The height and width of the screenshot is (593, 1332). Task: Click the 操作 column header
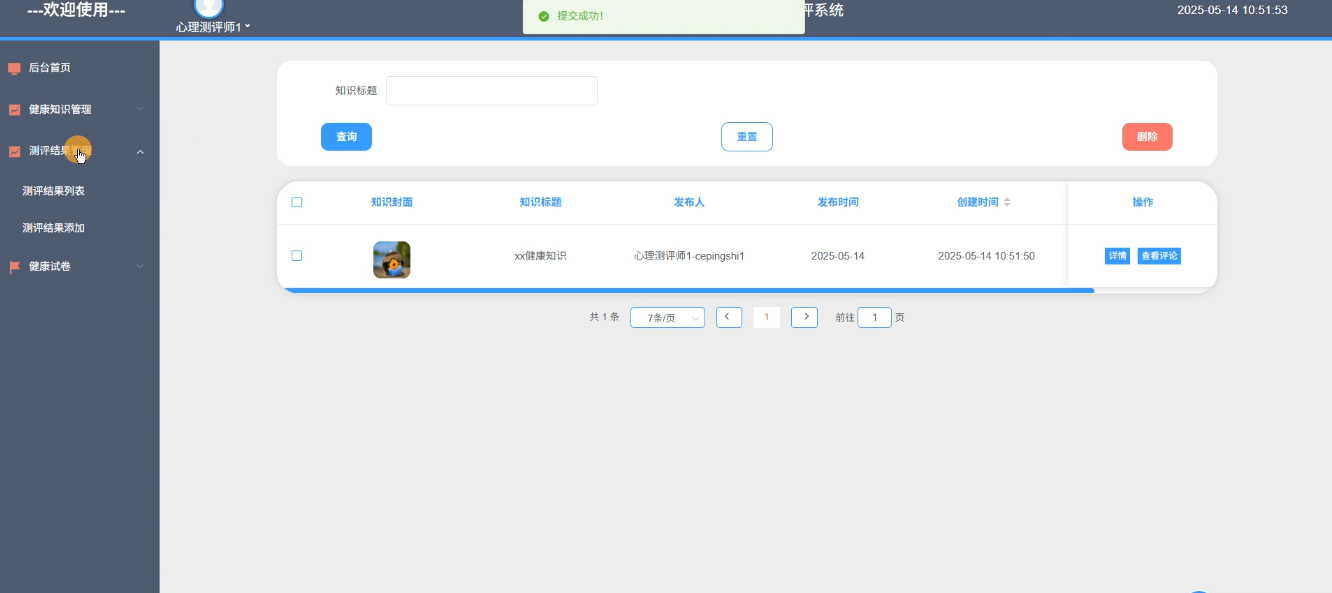[1143, 202]
